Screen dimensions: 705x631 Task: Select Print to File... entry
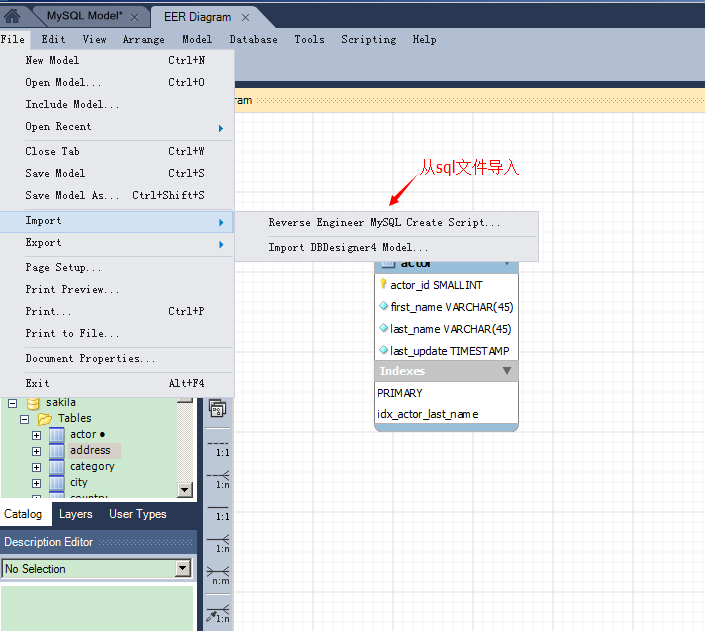tap(117, 334)
